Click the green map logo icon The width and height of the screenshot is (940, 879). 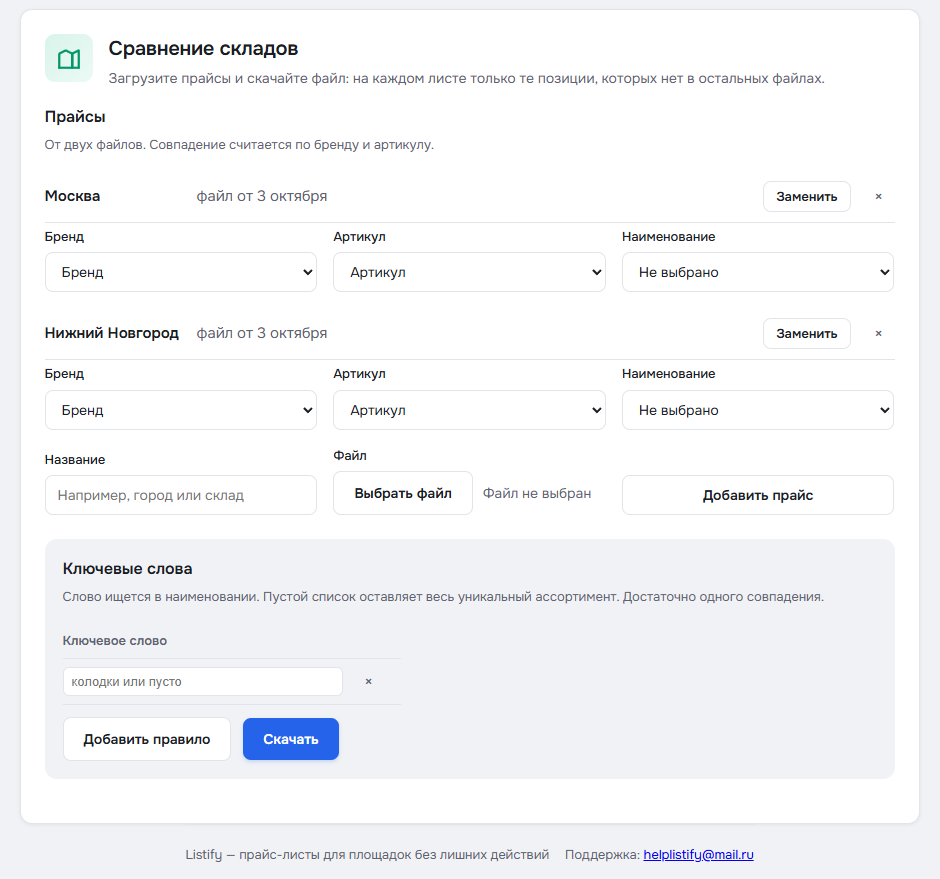coord(69,58)
